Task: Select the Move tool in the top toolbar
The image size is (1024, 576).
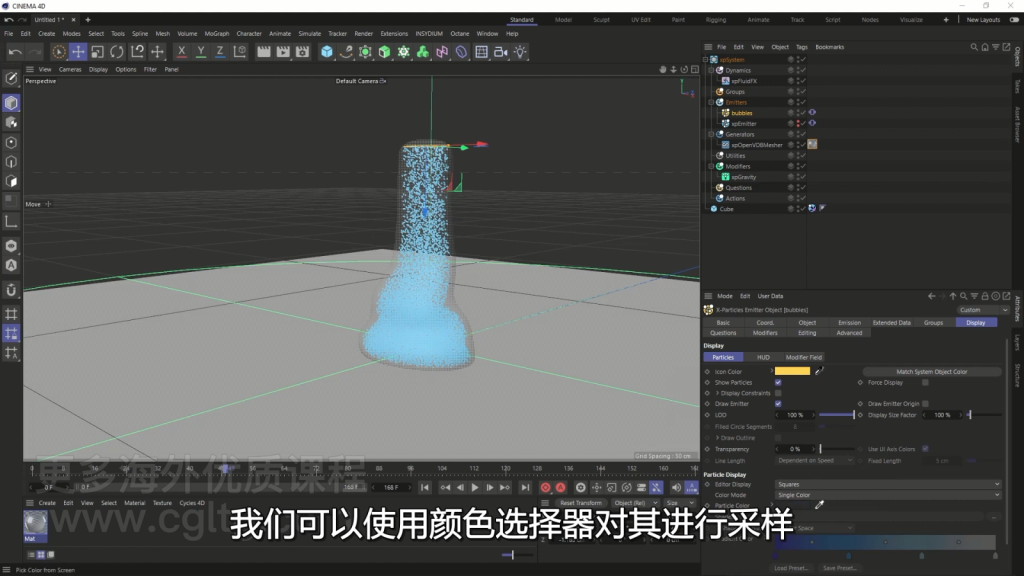Action: (x=78, y=52)
